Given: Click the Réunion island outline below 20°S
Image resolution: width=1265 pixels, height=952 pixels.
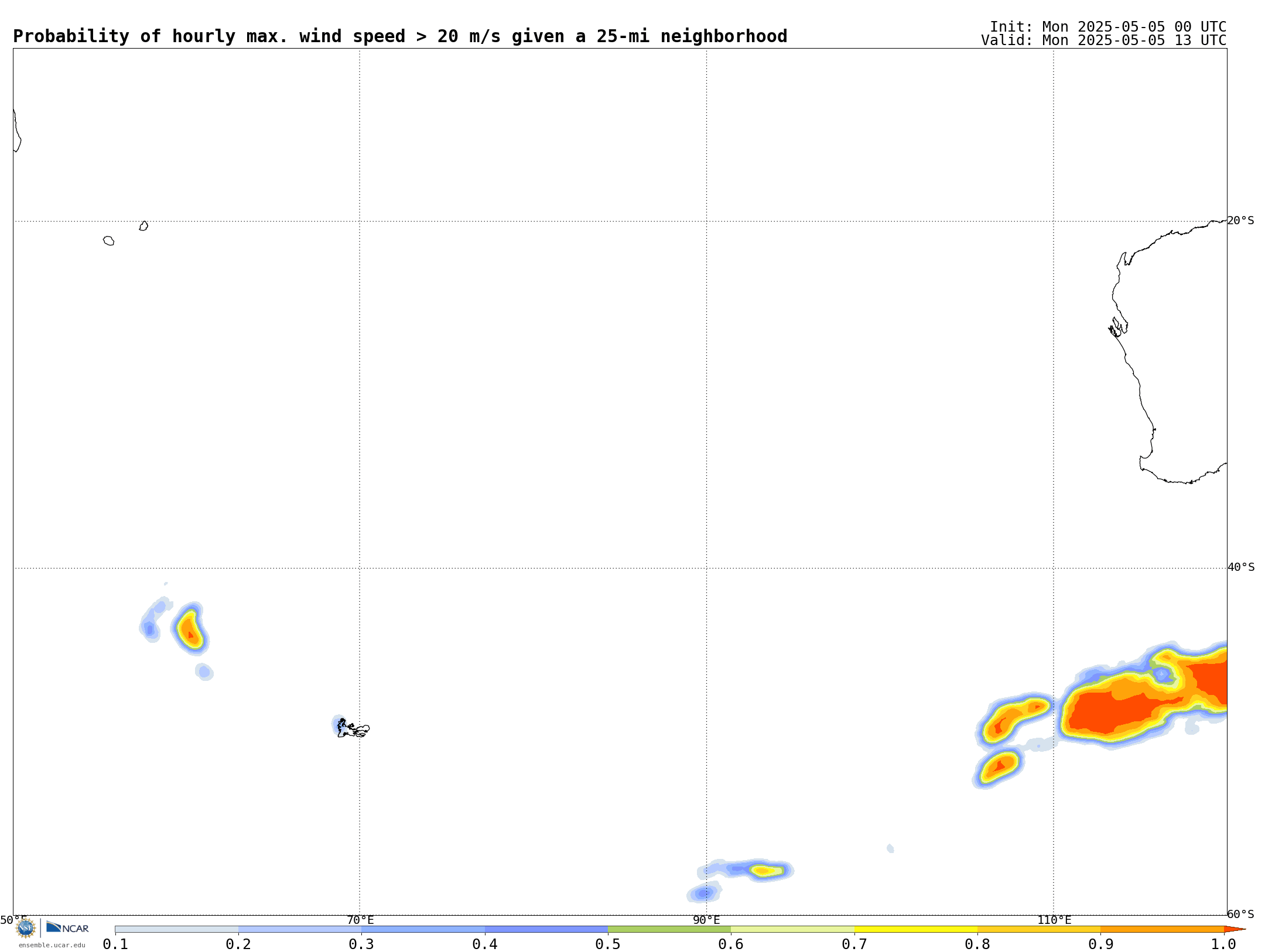Looking at the screenshot, I should pyautogui.click(x=108, y=241).
